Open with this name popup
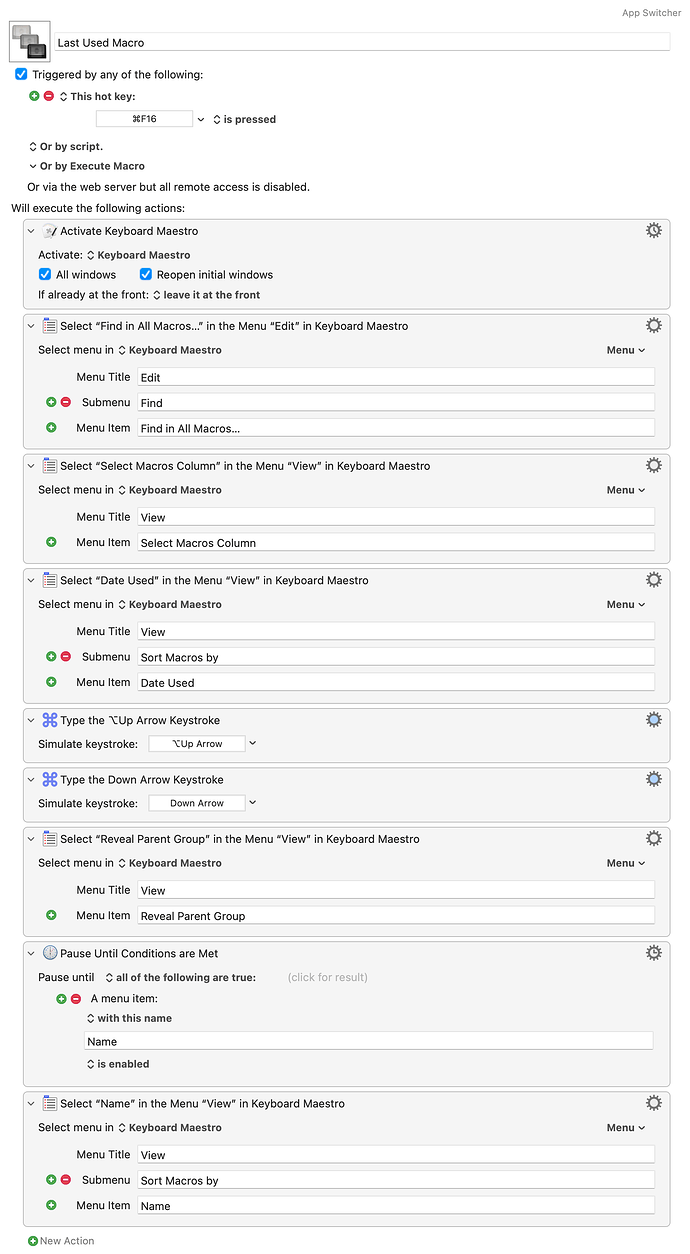Screen dimensions: 690x1254 point(129,1018)
